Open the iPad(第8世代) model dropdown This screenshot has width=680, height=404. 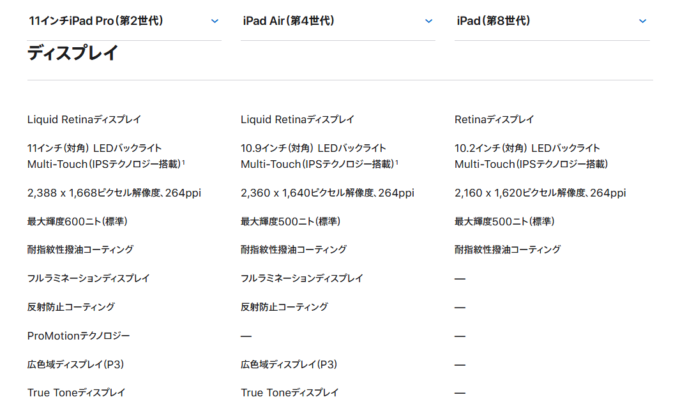pos(552,21)
